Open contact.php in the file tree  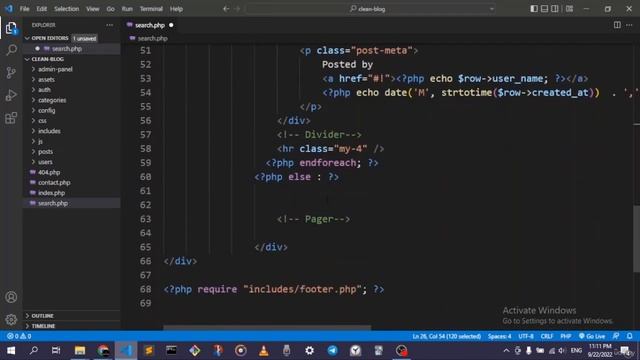pyautogui.click(x=54, y=182)
